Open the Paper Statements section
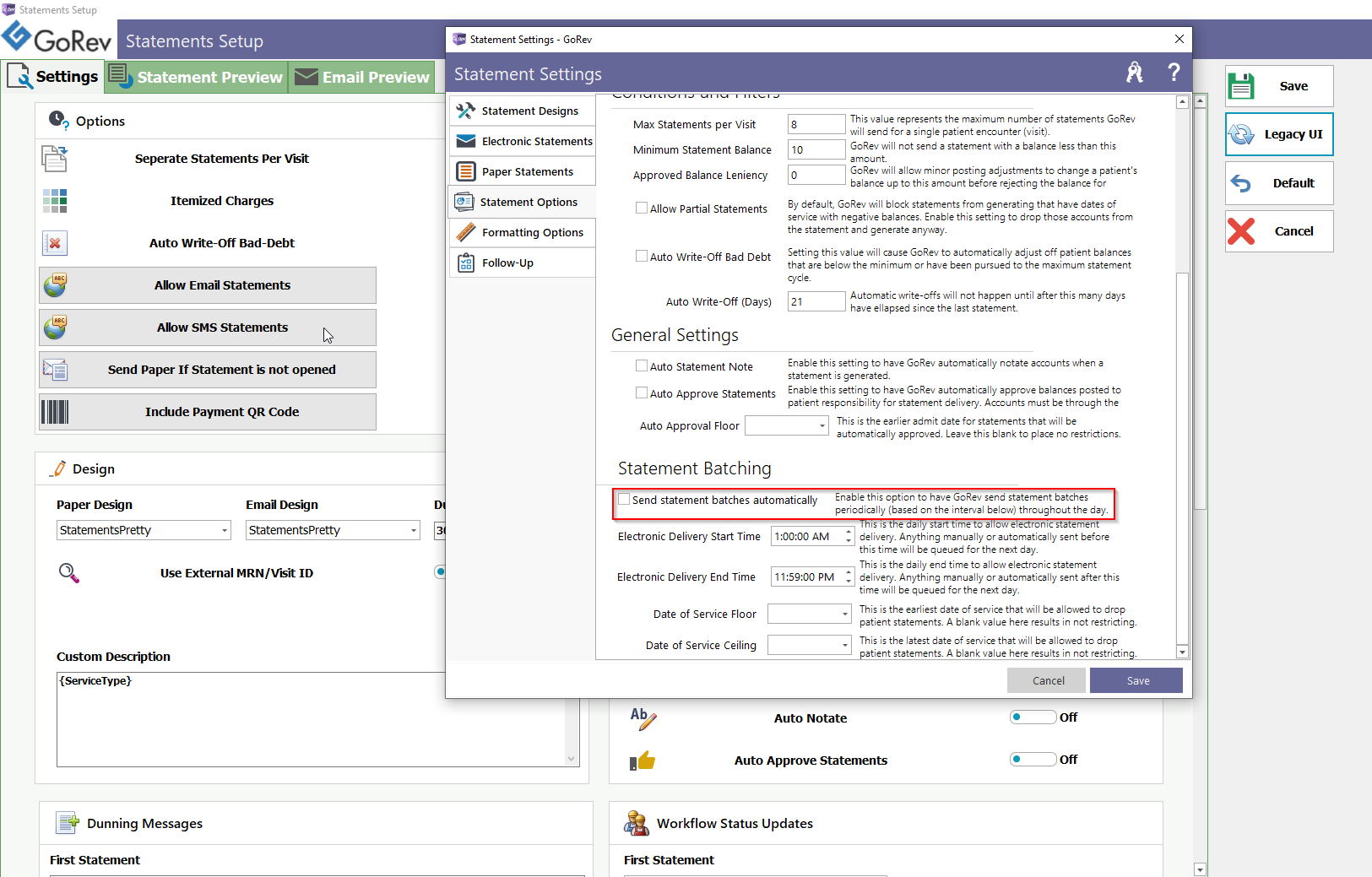The width and height of the screenshot is (1372, 877). pos(523,171)
